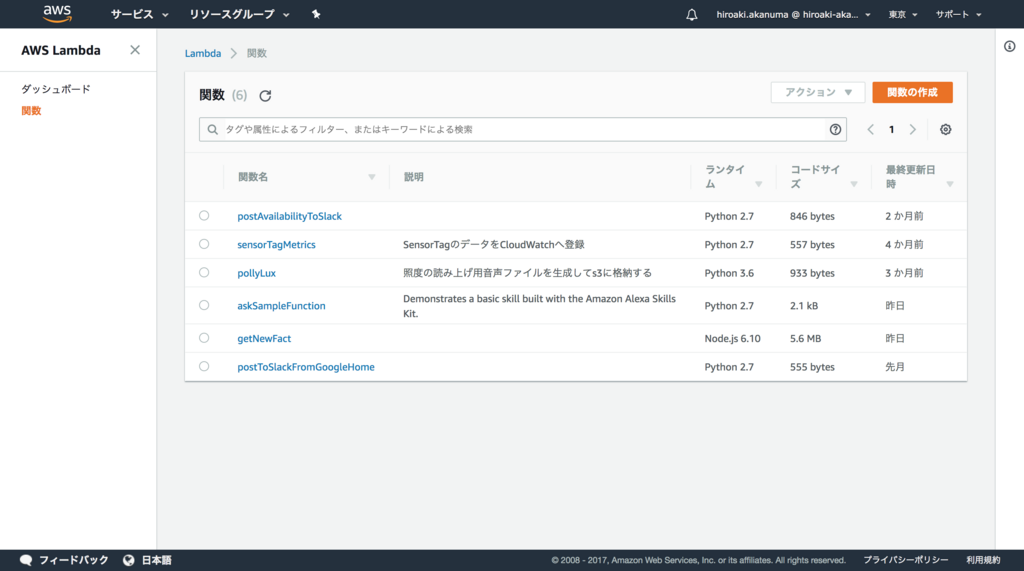
Task: Open プライバシーポリシー footer link
Action: pos(906,560)
